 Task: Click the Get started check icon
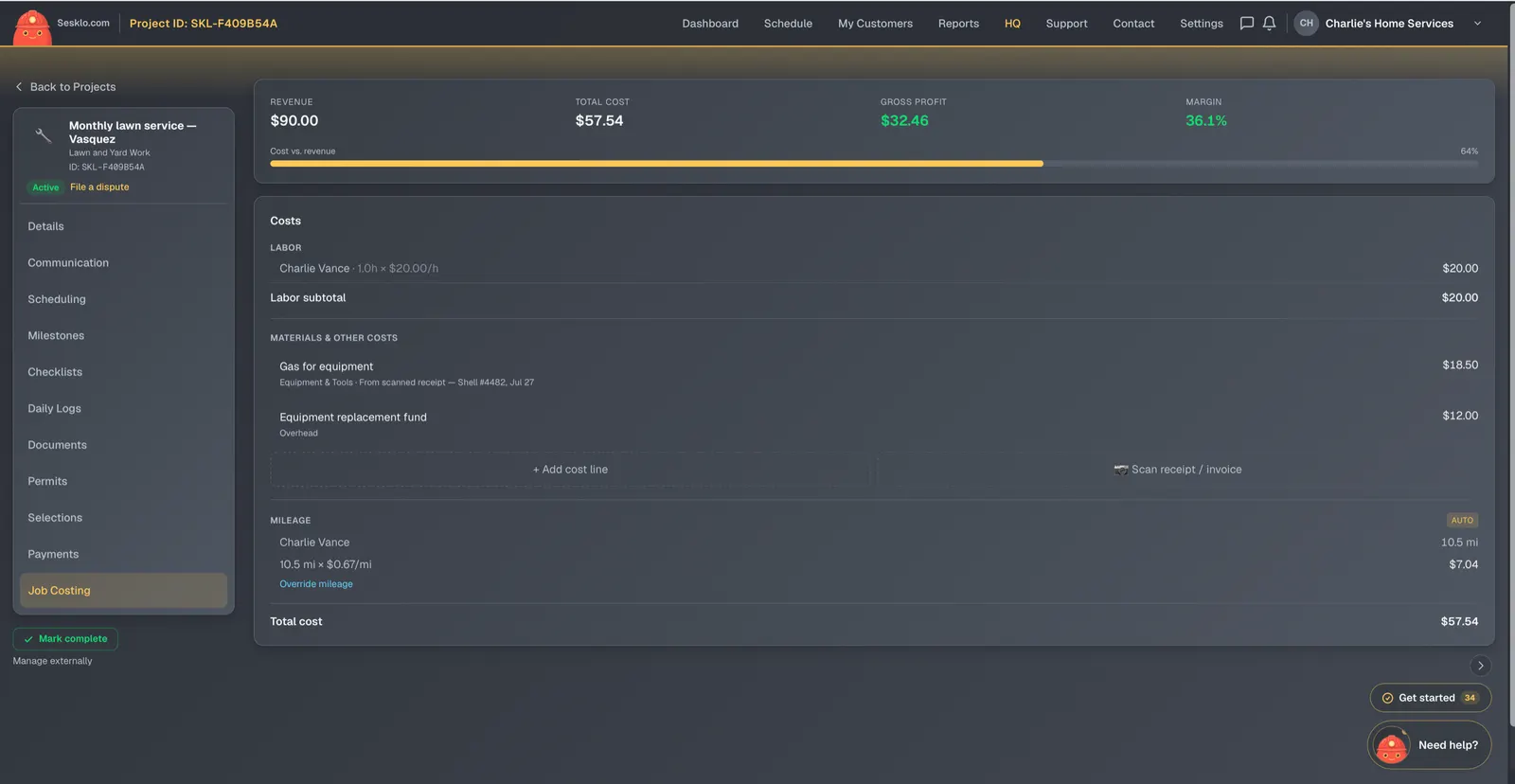[x=1387, y=698]
